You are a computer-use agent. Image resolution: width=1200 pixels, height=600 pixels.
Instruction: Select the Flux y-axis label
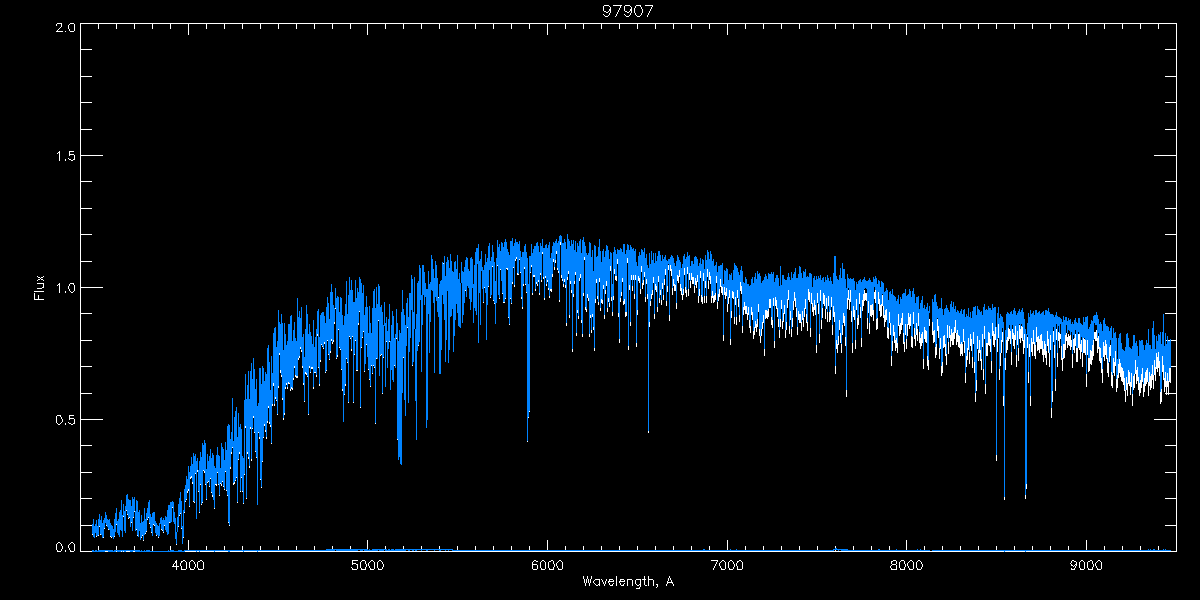(x=40, y=288)
